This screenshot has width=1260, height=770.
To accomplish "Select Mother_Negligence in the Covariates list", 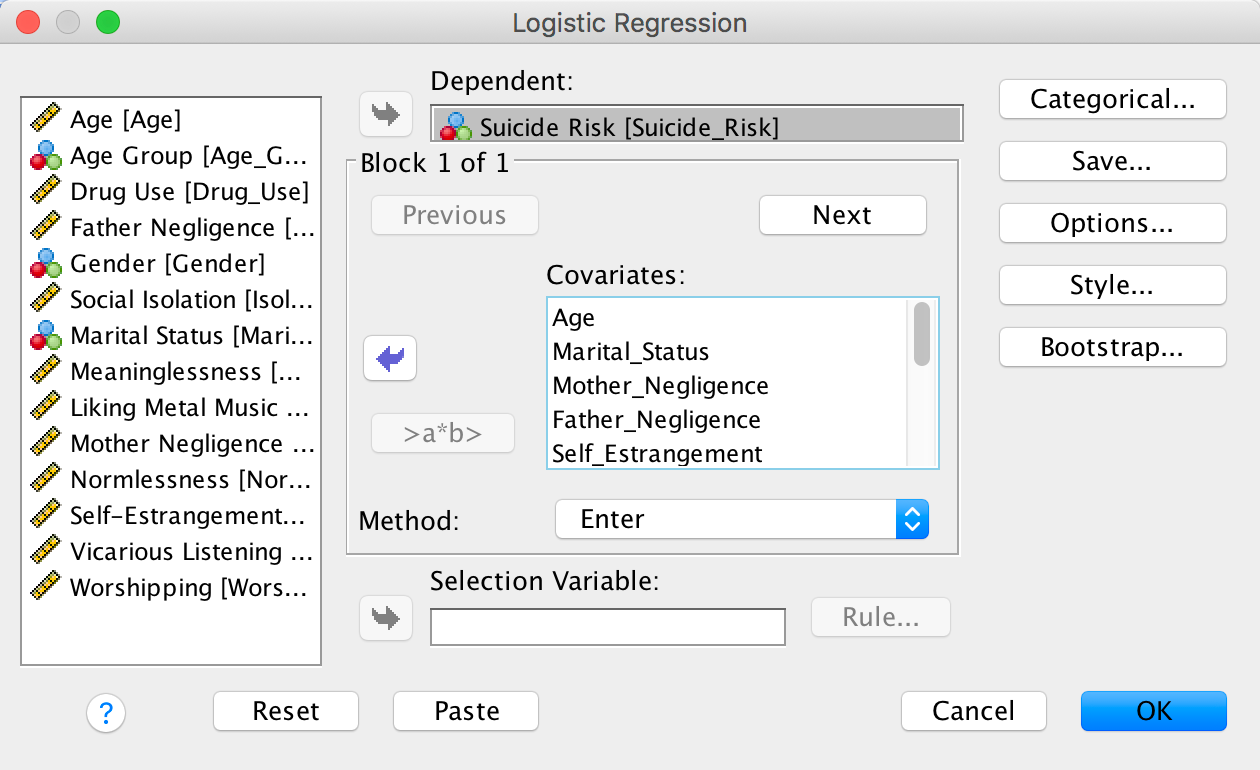I will point(660,386).
